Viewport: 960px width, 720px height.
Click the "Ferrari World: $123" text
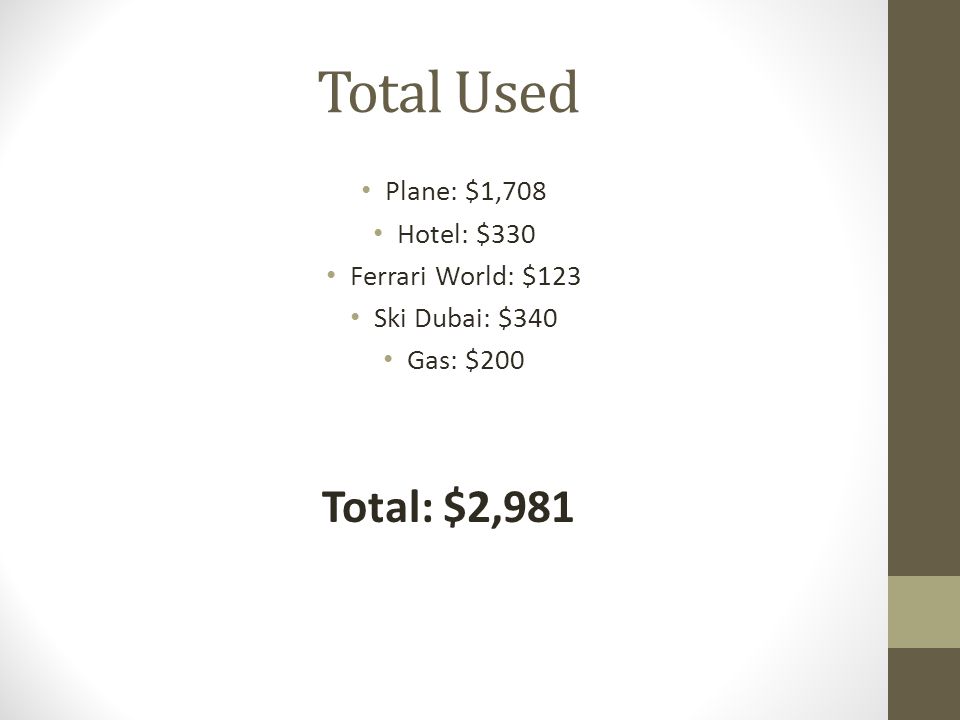pyautogui.click(x=465, y=276)
